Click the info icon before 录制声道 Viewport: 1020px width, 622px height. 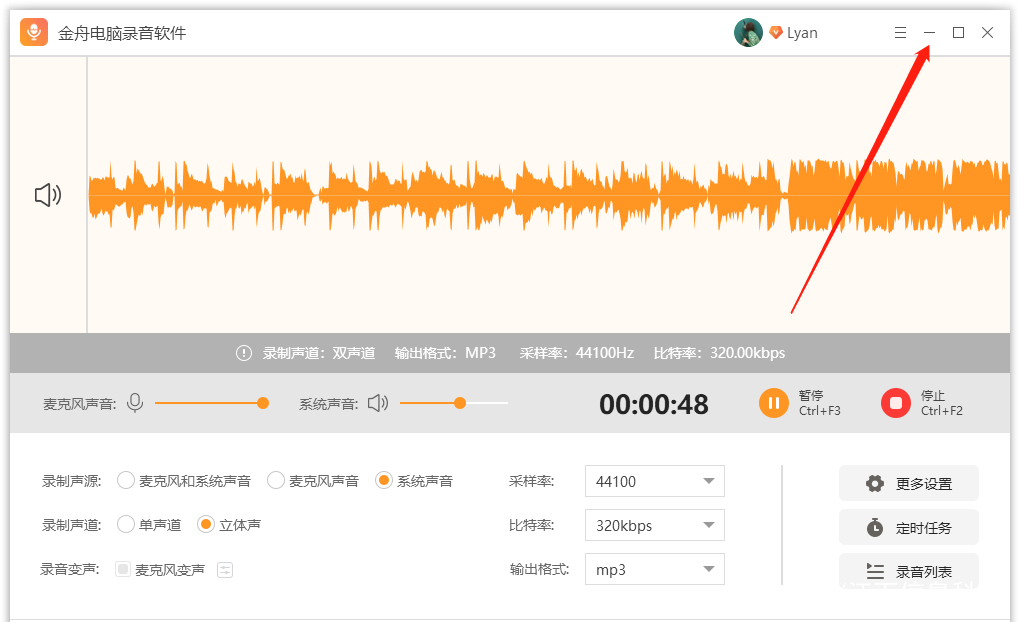[x=244, y=353]
